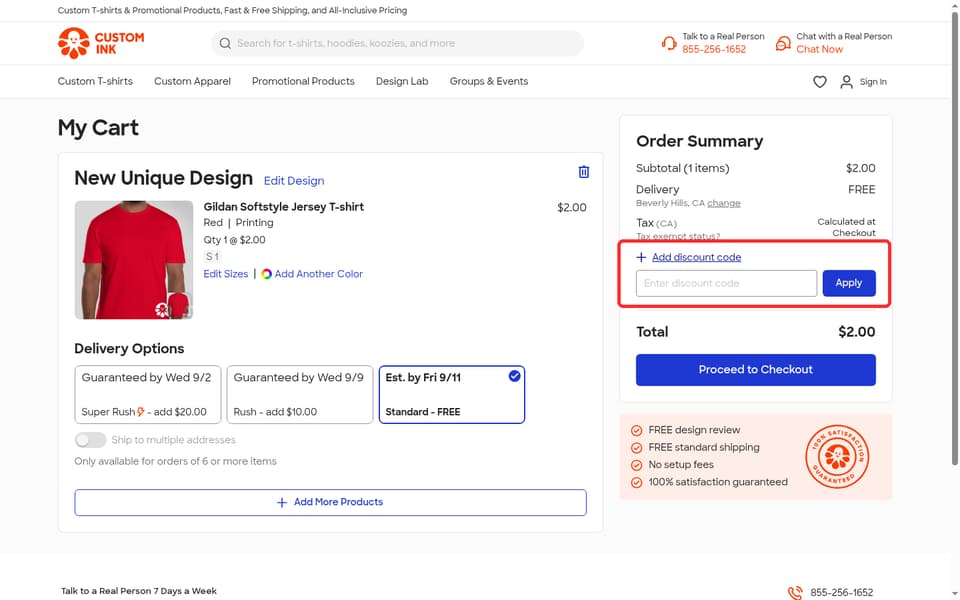Click the Apply discount button
This screenshot has height=600, width=960.
[x=849, y=283]
